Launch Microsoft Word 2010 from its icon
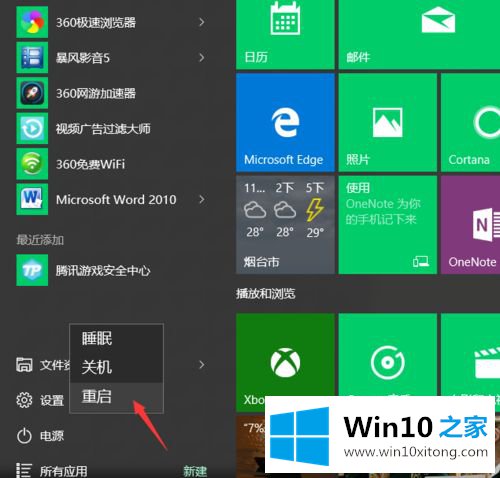 [x=32, y=199]
